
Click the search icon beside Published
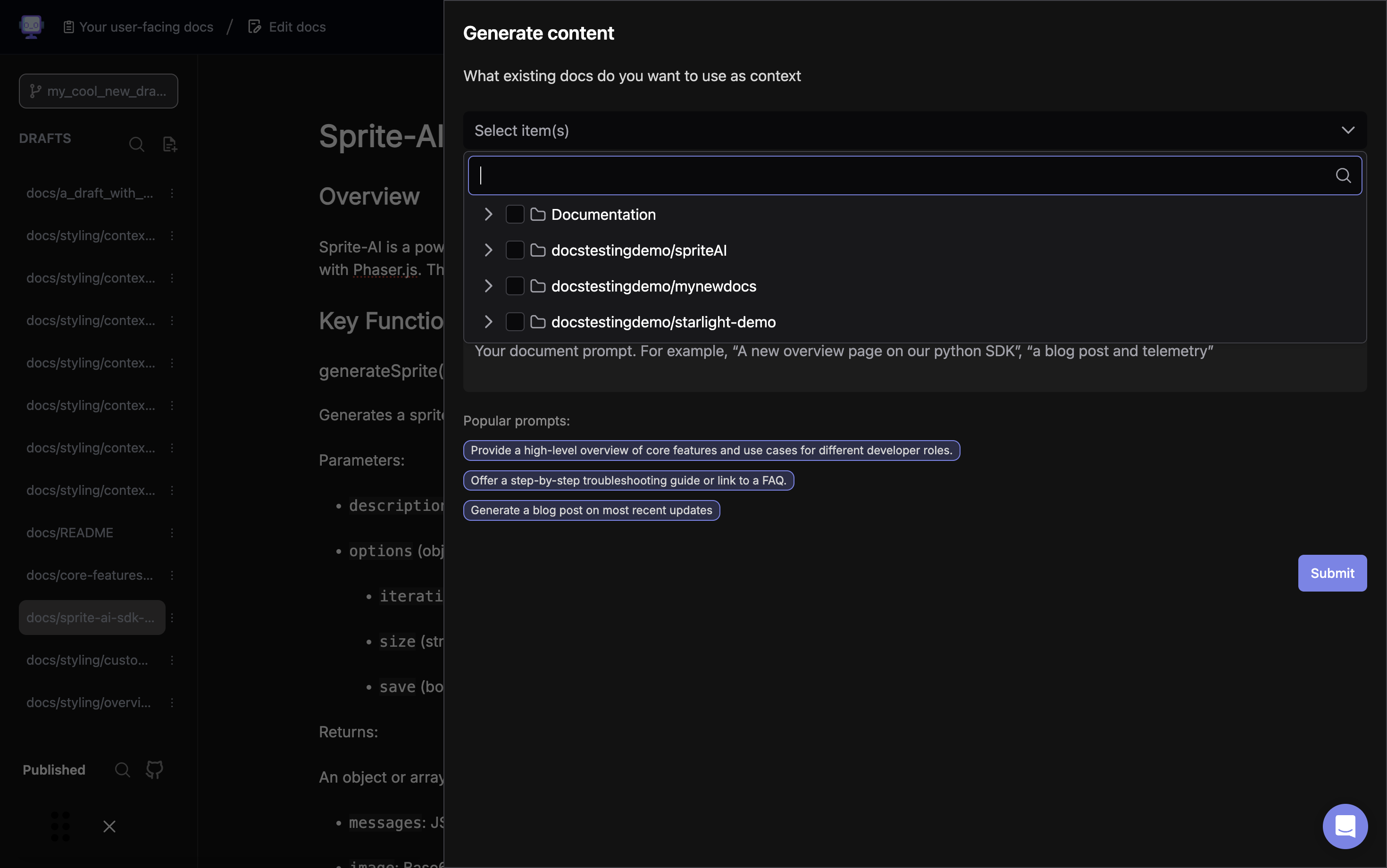click(x=122, y=769)
